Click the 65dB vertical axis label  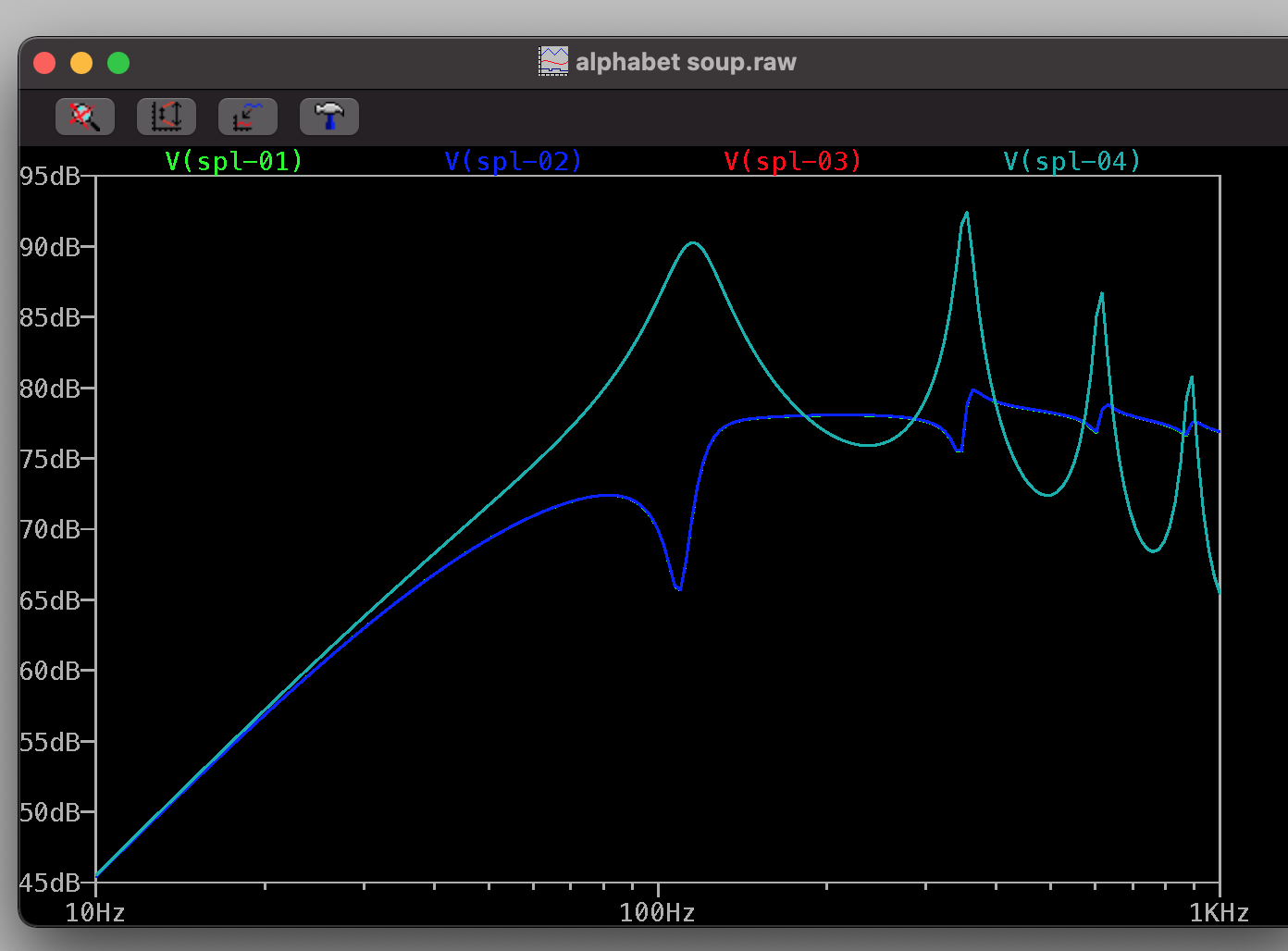point(50,600)
